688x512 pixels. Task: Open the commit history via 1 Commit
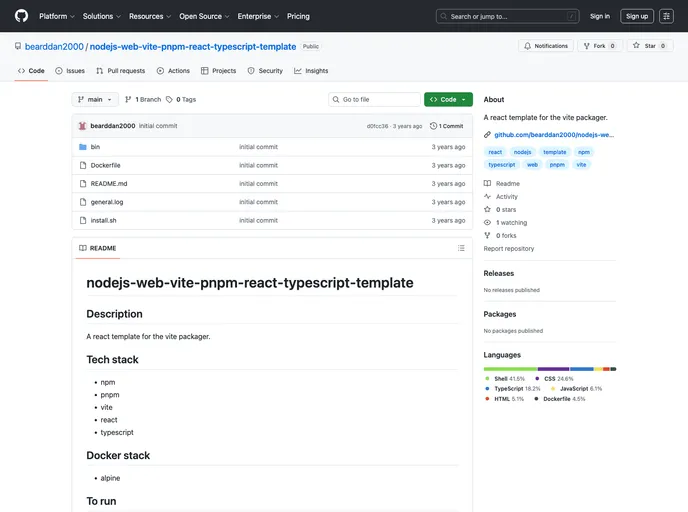tap(447, 126)
